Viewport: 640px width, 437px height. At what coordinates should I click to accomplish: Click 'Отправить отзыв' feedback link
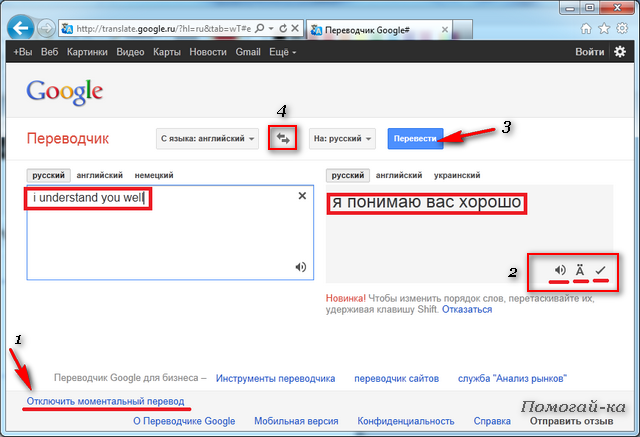coord(571,421)
